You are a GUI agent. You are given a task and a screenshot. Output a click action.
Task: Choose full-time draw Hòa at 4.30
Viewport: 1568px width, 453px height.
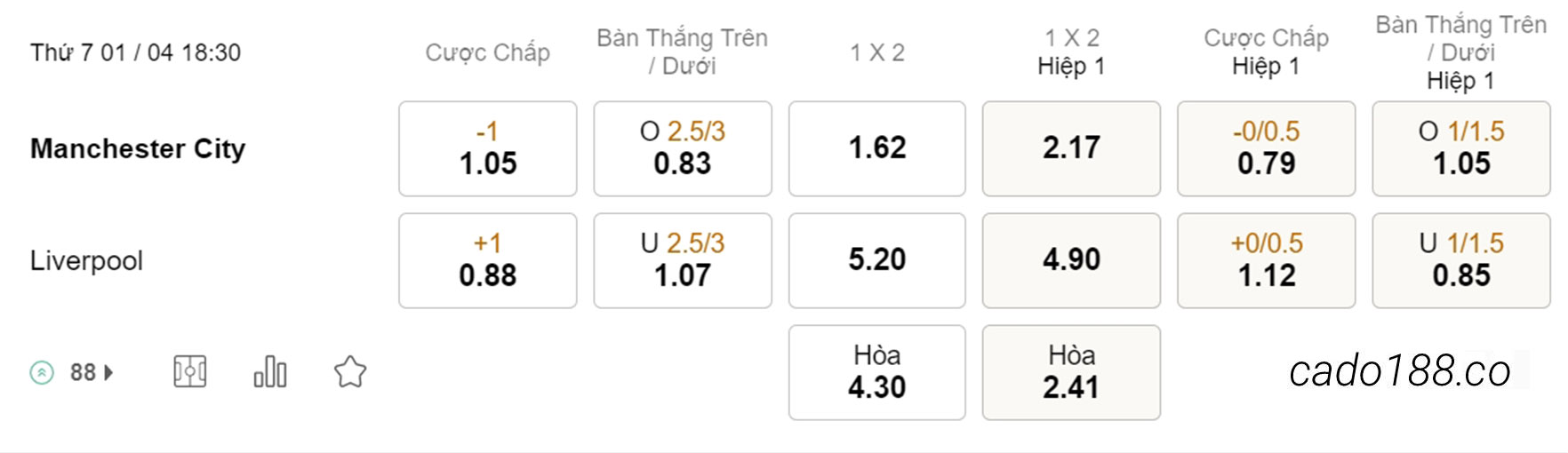pyautogui.click(x=877, y=372)
